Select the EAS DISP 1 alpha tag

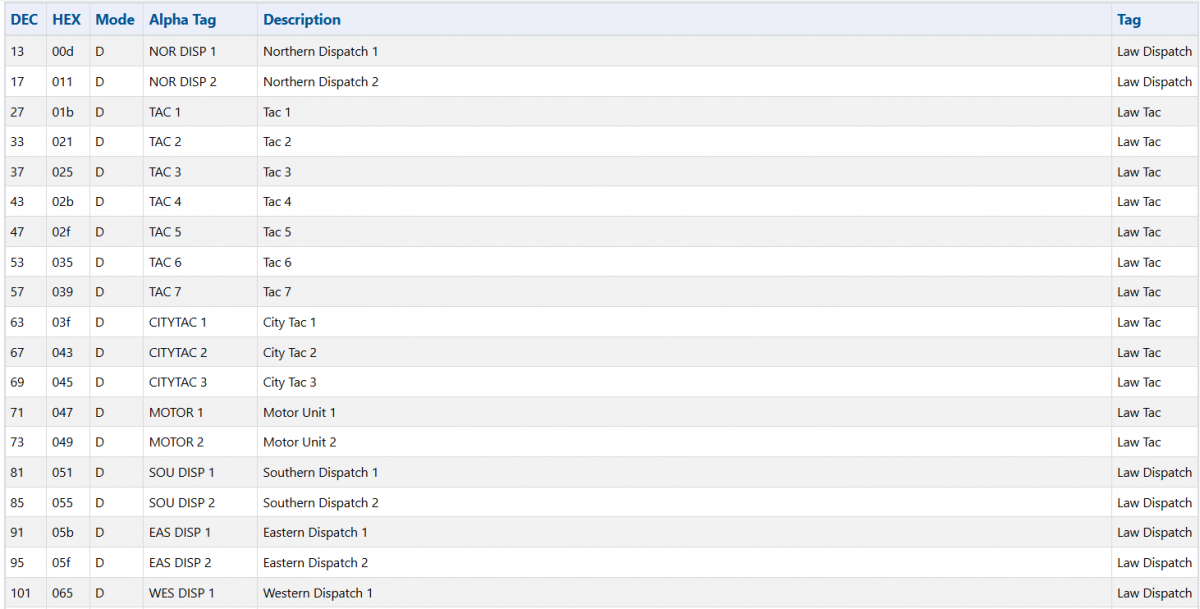click(x=180, y=532)
